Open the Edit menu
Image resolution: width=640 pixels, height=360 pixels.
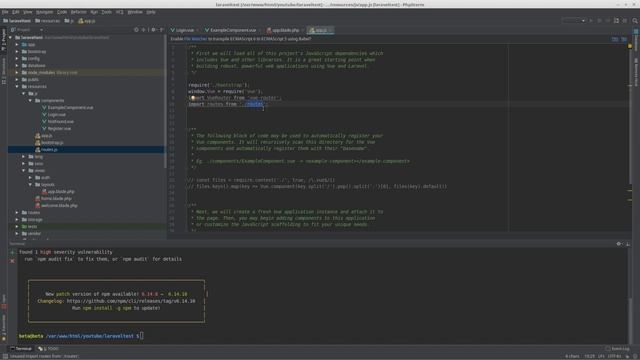(16, 12)
